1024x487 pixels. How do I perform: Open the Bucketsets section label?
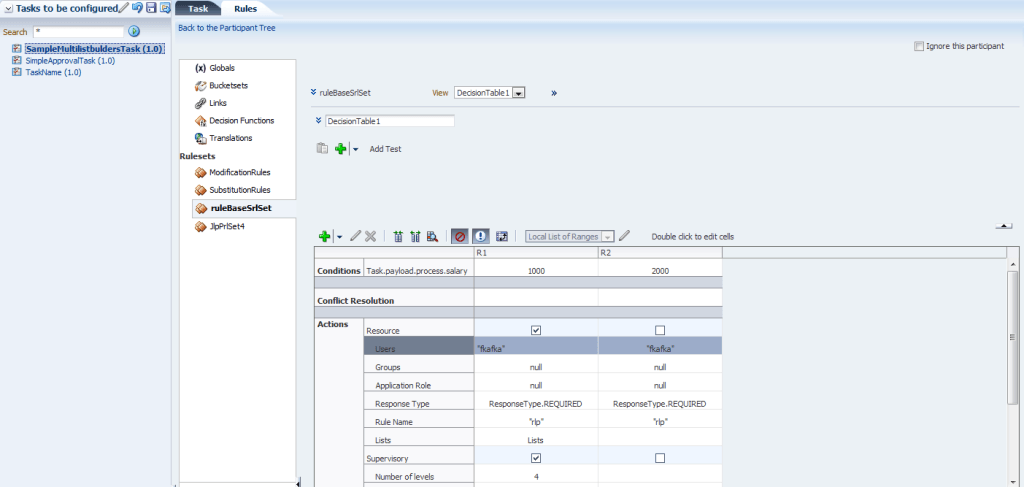pyautogui.click(x=229, y=86)
